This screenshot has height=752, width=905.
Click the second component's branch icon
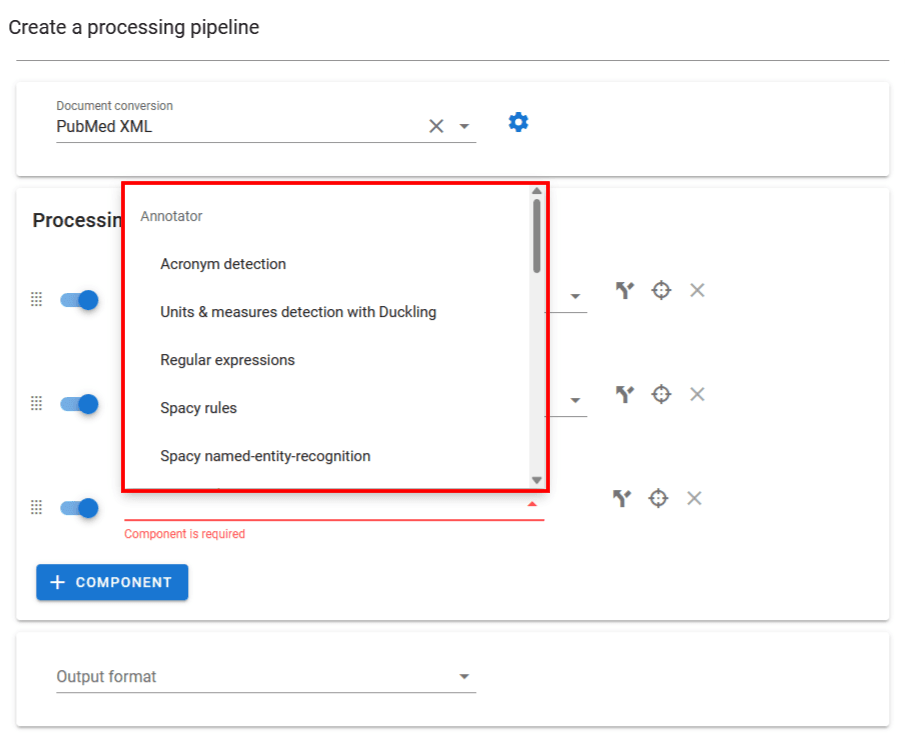[x=625, y=394]
